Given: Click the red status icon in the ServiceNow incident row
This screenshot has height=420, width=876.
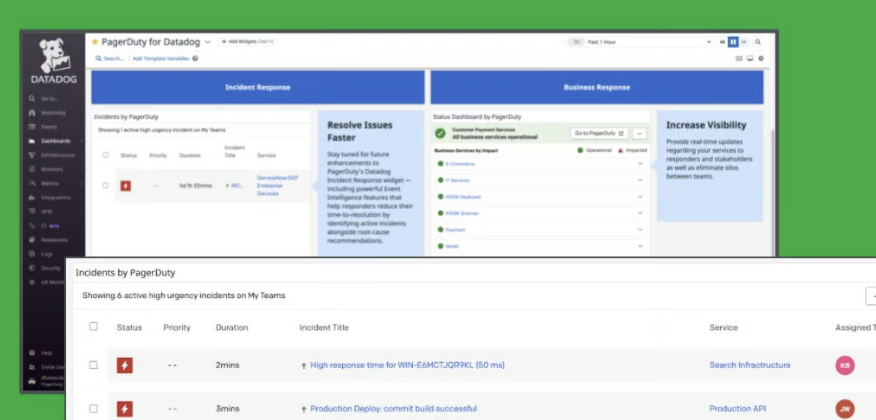Looking at the screenshot, I should point(126,185).
